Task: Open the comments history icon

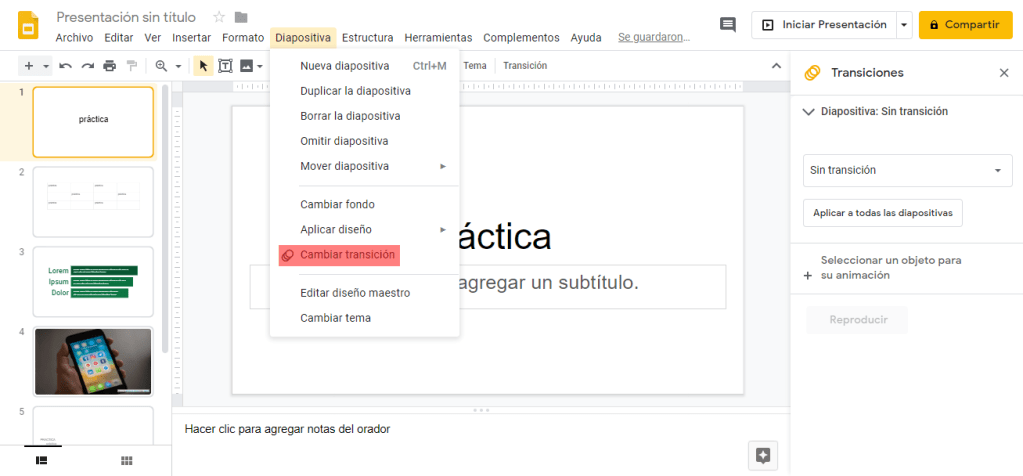Action: [x=728, y=25]
